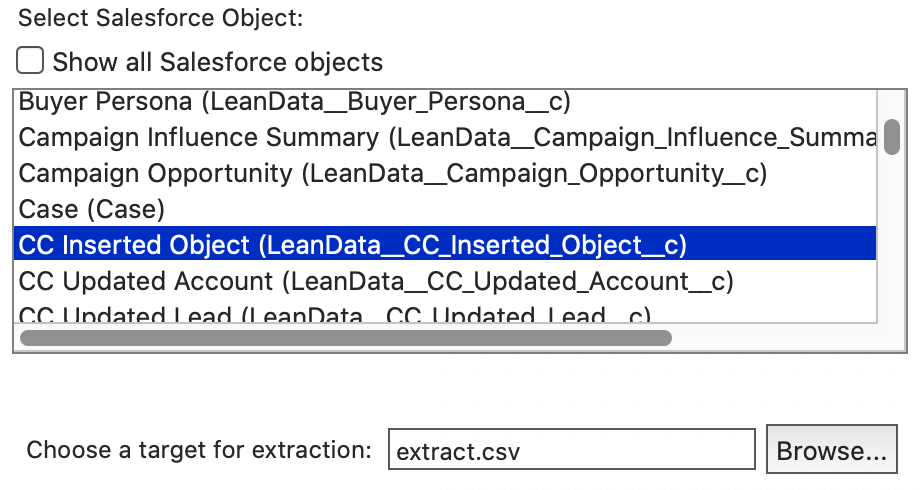Select the partially visible CC Updated Lead row
Image resolution: width=920 pixels, height=490 pixels.
pos(335,314)
